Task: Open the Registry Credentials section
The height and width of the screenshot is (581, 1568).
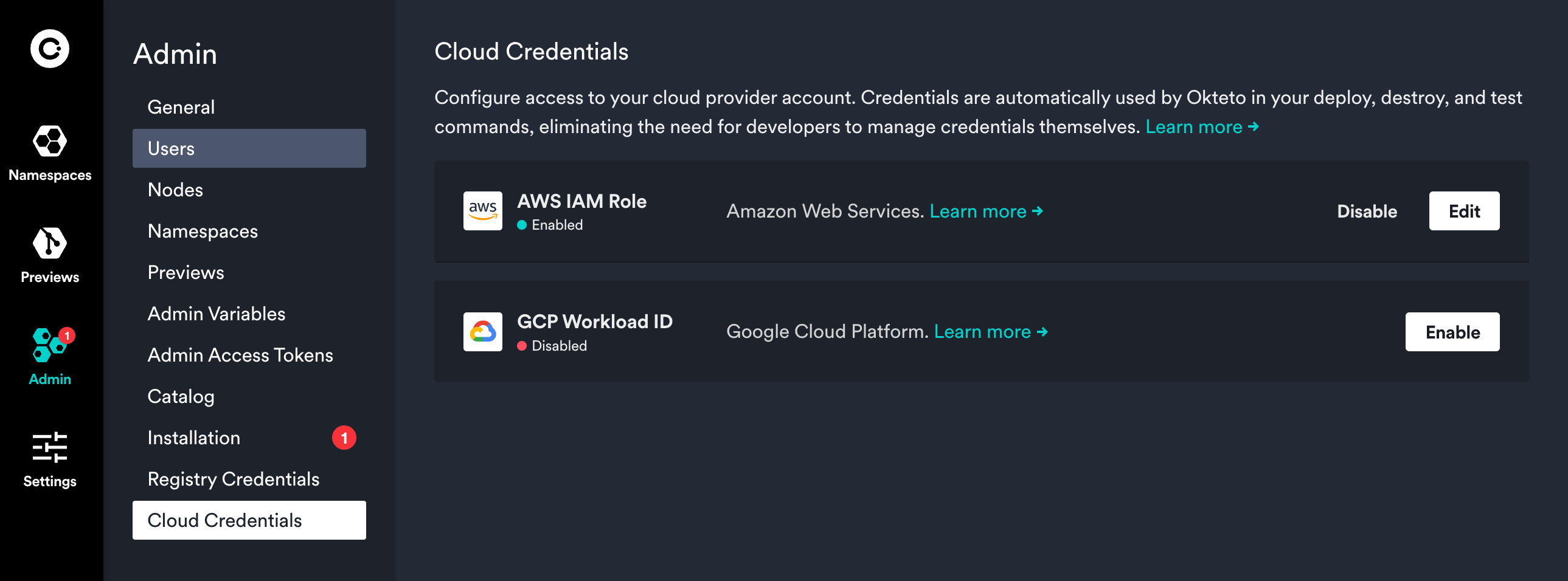Action: pyautogui.click(x=234, y=479)
